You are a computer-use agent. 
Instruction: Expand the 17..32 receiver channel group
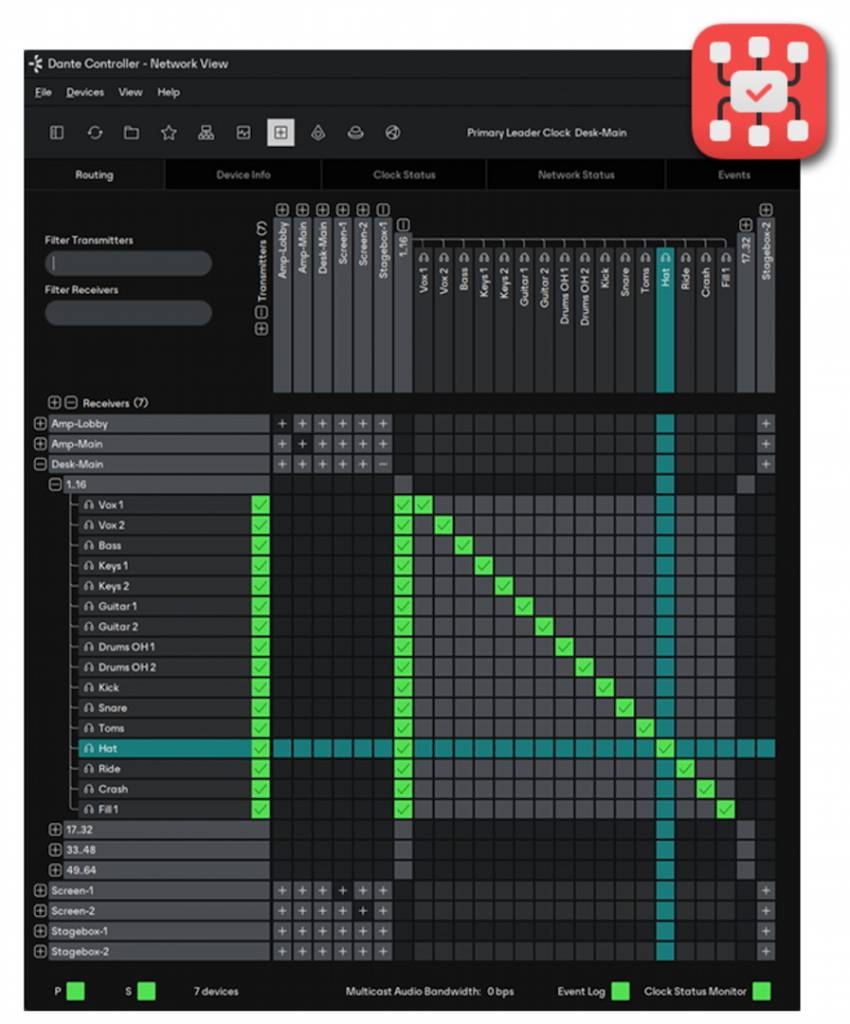click(55, 830)
